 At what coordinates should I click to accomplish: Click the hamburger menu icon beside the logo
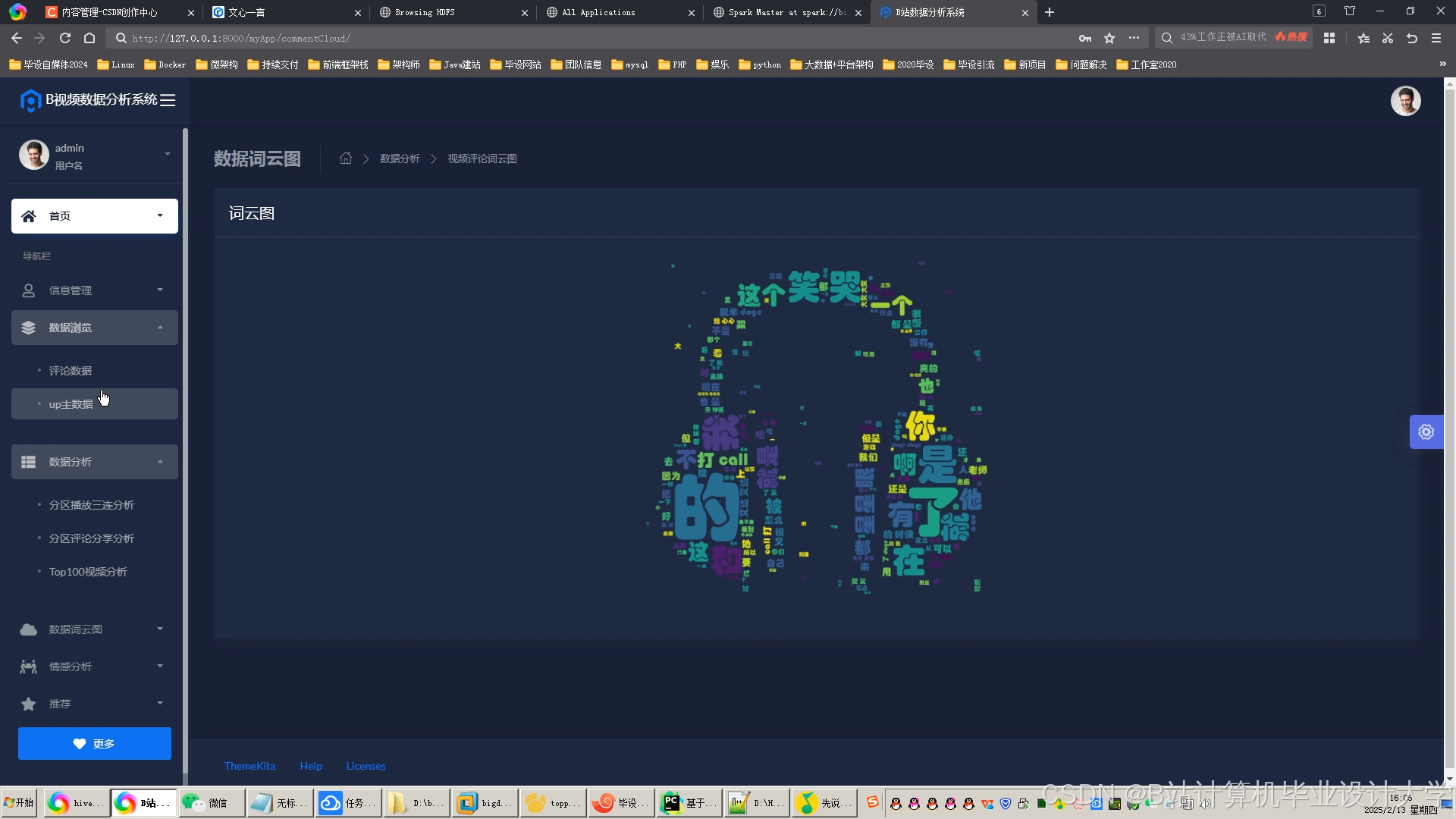coord(168,100)
